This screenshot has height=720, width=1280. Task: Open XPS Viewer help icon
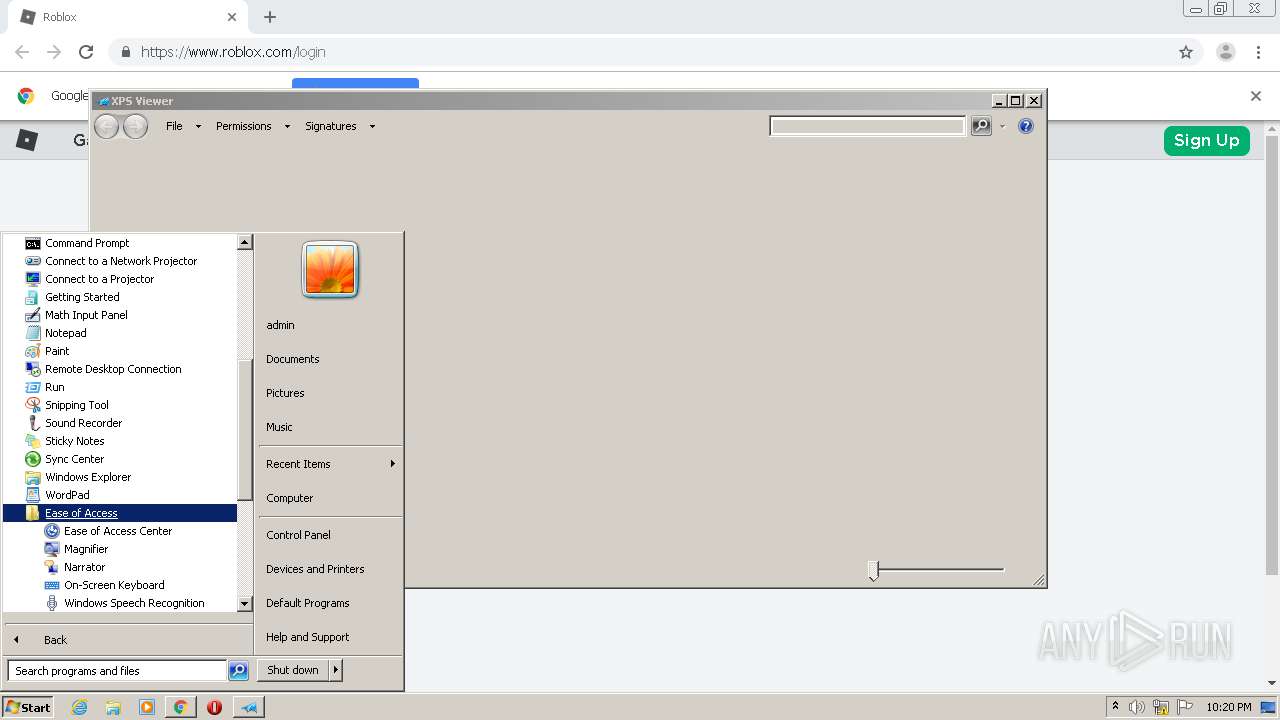[1025, 126]
